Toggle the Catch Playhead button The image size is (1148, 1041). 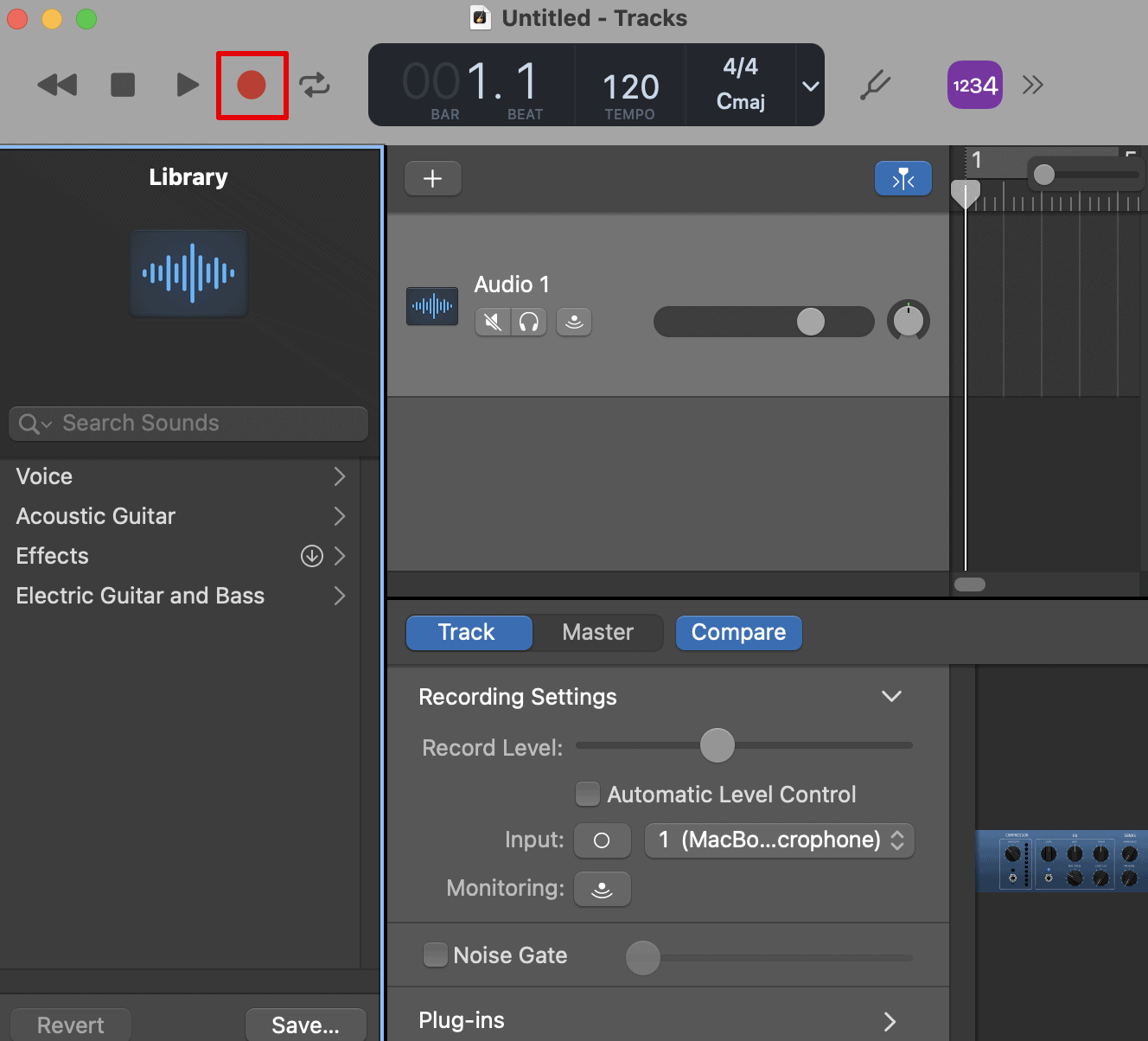[x=903, y=178]
